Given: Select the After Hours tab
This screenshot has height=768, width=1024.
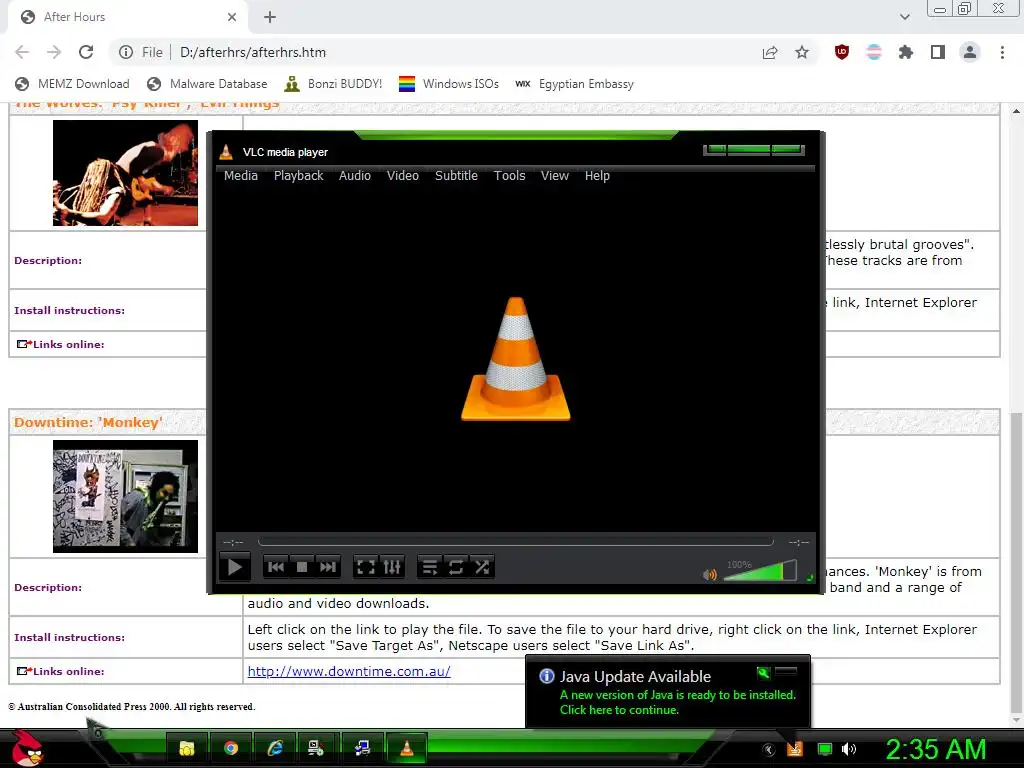Looking at the screenshot, I should [x=127, y=17].
